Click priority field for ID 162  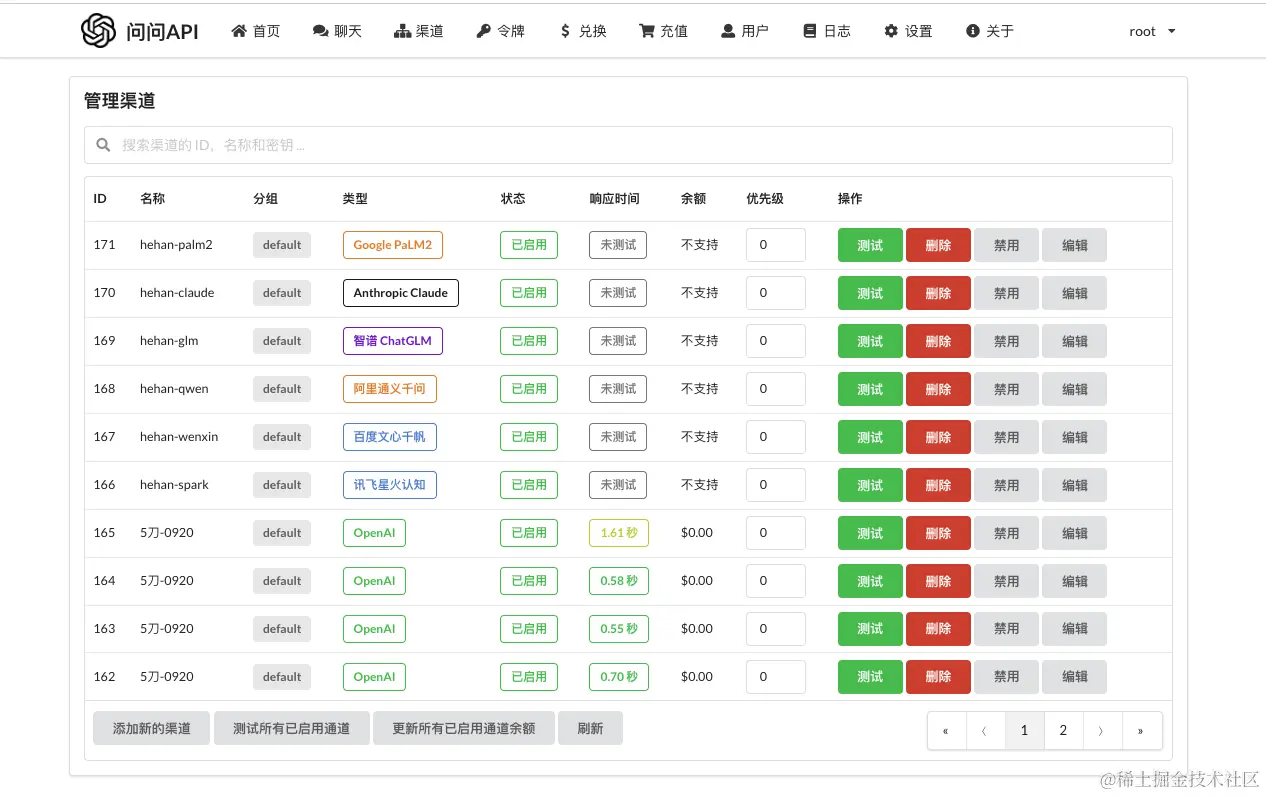pos(776,677)
